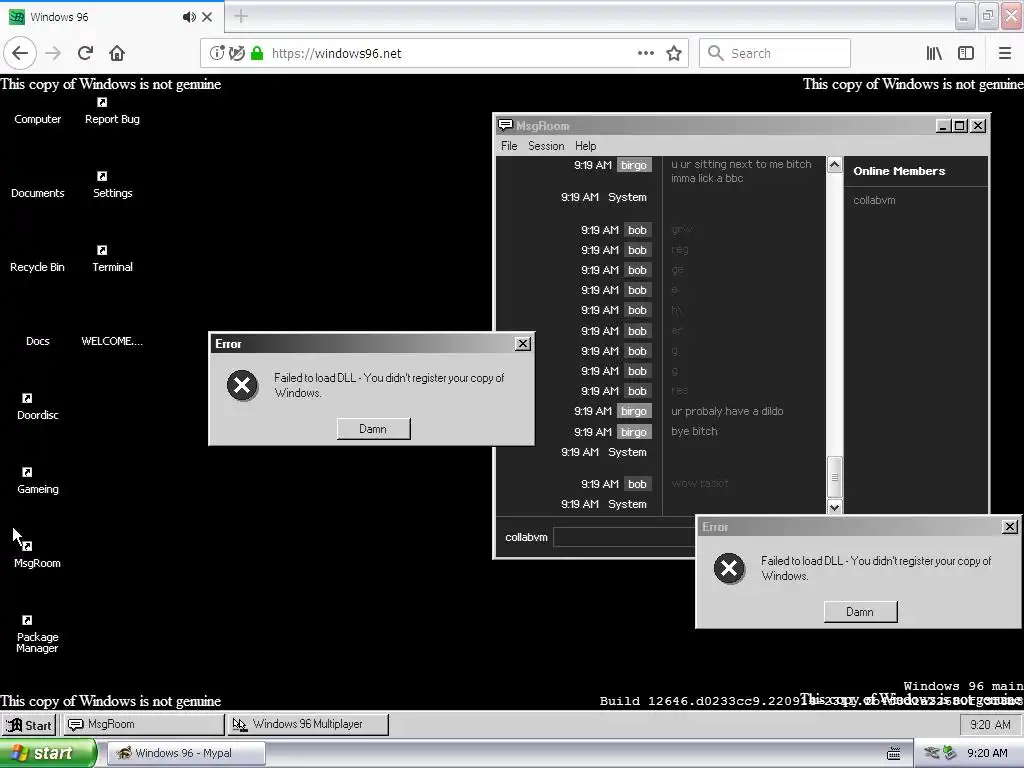Close the Windows 96 browser tab
Image resolution: width=1024 pixels, height=768 pixels.
(x=207, y=17)
